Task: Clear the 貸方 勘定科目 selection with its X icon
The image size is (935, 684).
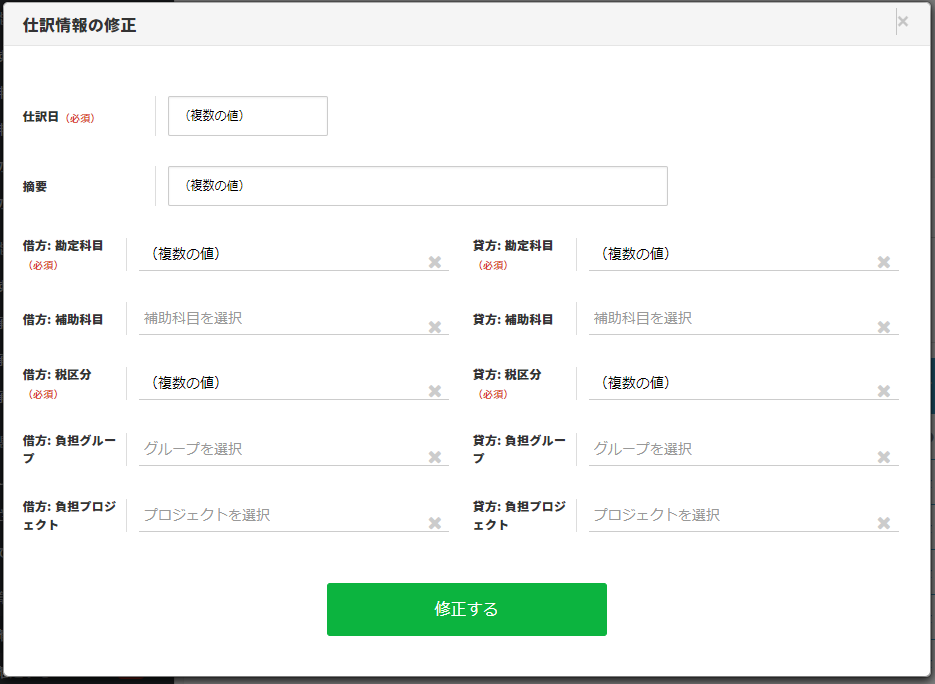Action: pyautogui.click(x=884, y=262)
